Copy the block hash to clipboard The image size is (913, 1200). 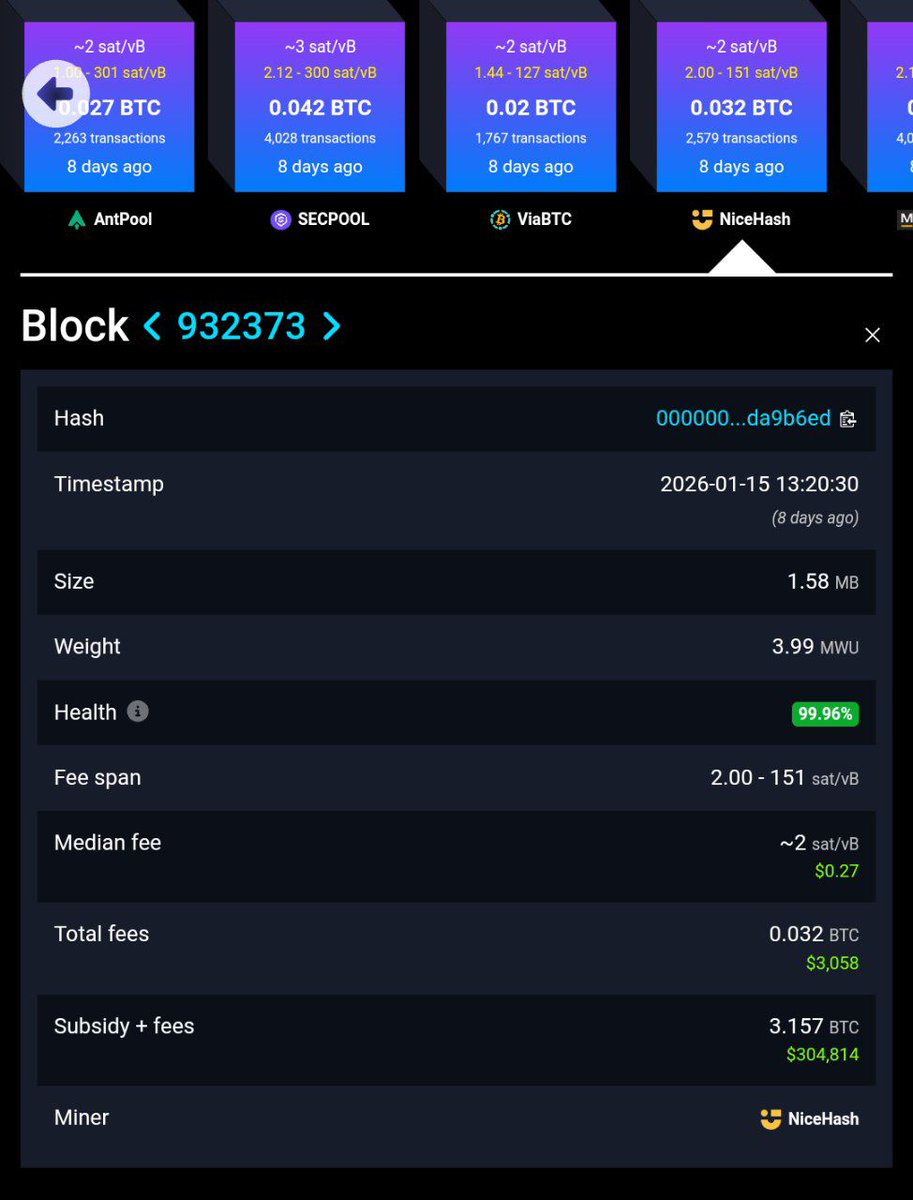(x=848, y=419)
